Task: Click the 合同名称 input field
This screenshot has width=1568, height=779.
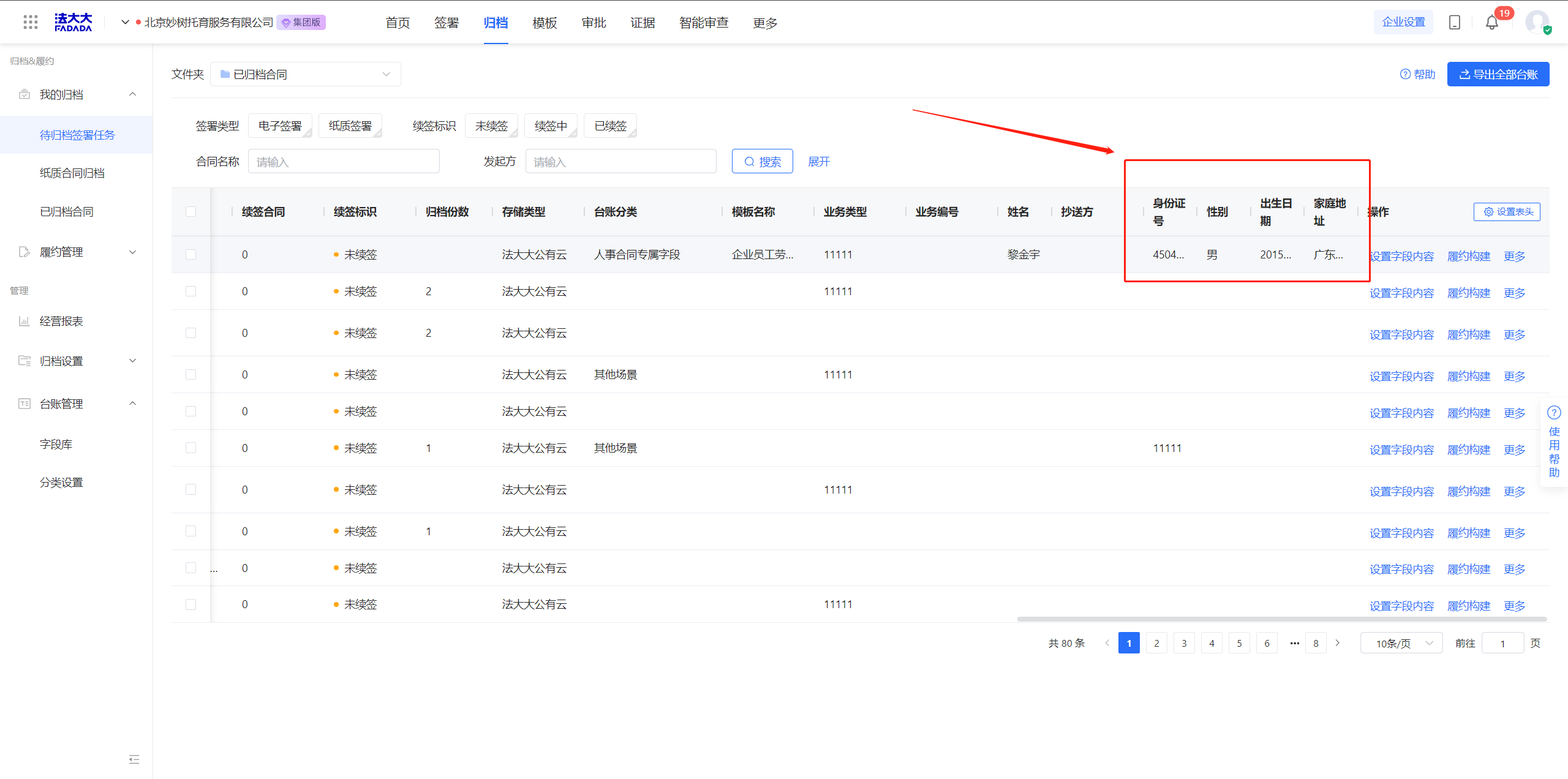Action: [344, 162]
